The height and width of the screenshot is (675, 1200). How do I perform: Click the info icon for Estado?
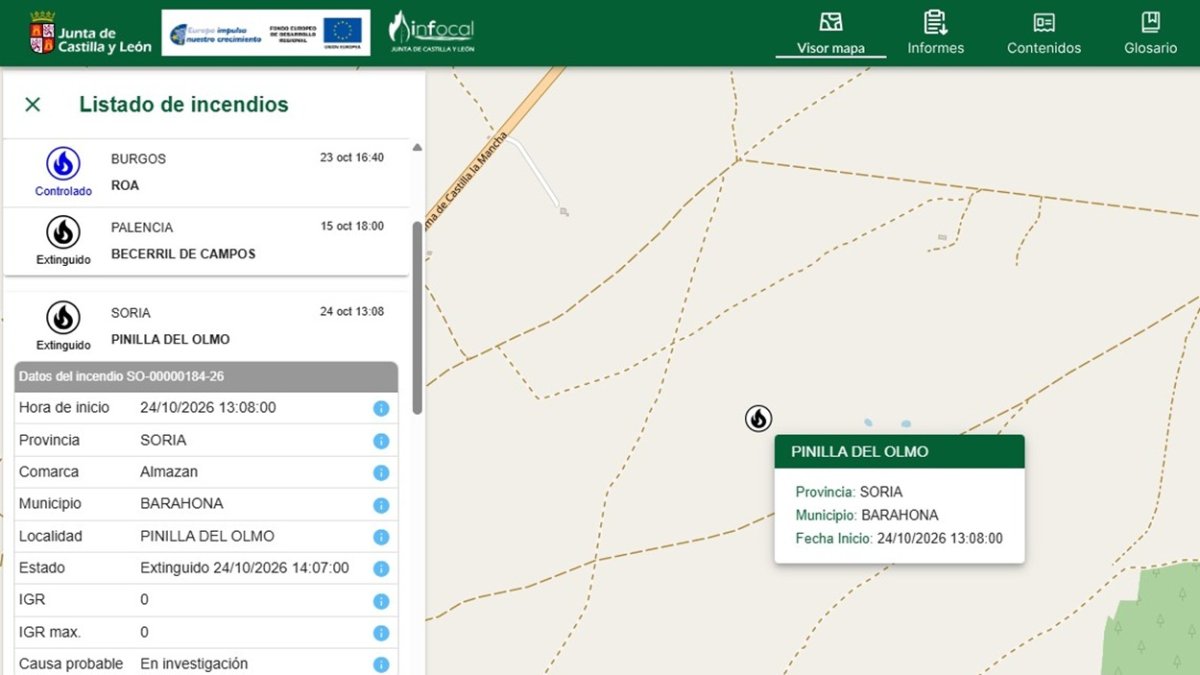point(381,569)
